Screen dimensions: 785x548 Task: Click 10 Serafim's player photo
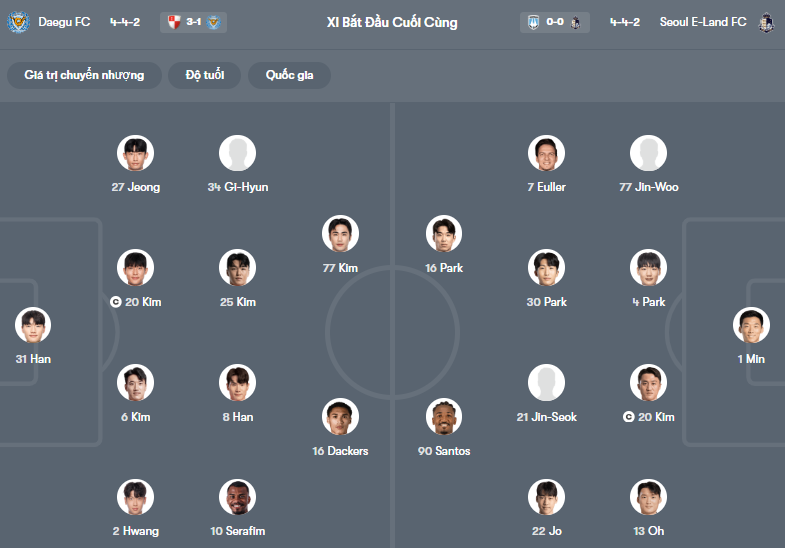238,497
